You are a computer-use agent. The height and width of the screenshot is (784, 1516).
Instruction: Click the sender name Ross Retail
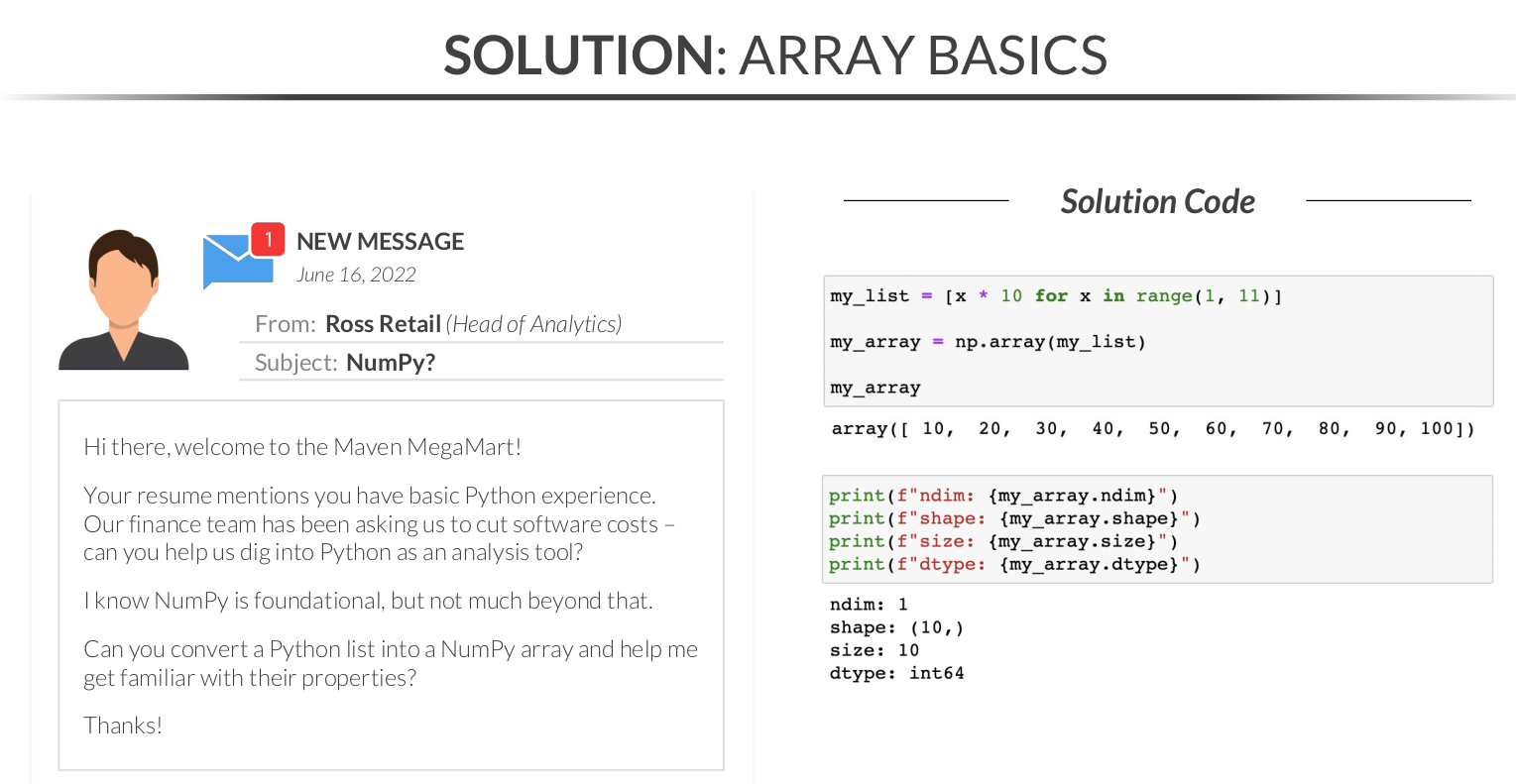click(383, 324)
